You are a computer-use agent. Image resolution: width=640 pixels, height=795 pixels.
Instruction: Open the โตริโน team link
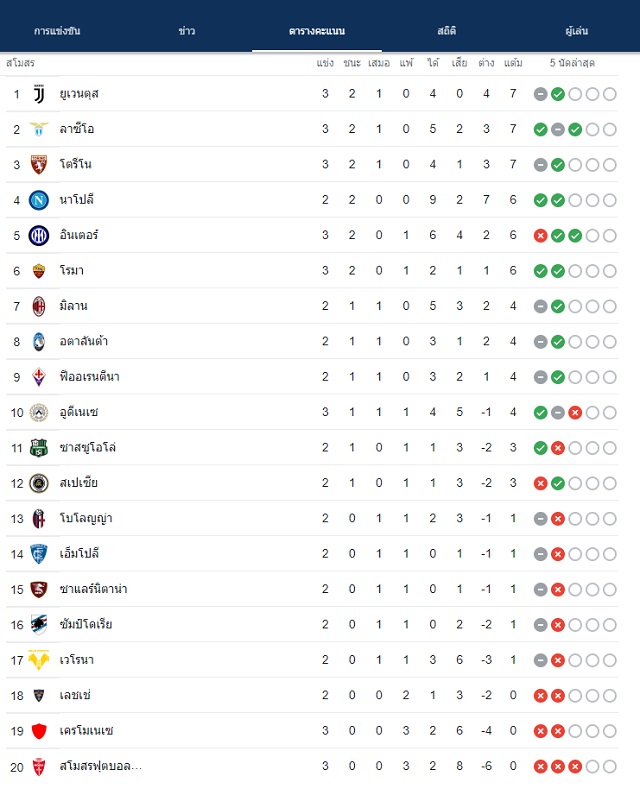pos(76,164)
